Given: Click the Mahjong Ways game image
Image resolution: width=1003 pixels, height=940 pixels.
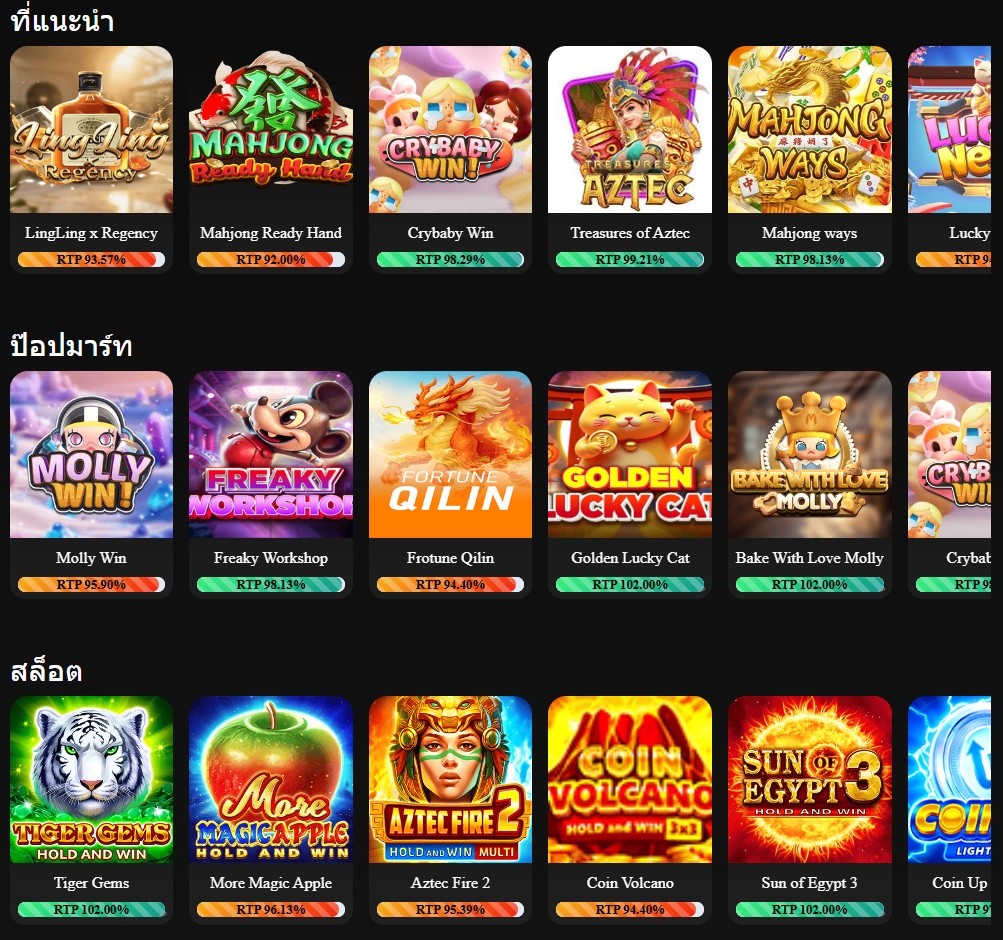Looking at the screenshot, I should click(810, 129).
